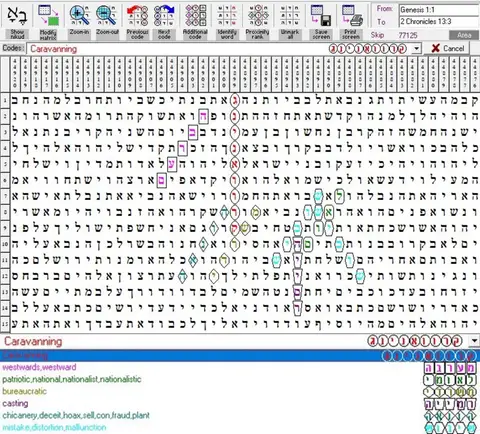Select the 'casting' list entry
480x434 pixels.
(x=15, y=403)
